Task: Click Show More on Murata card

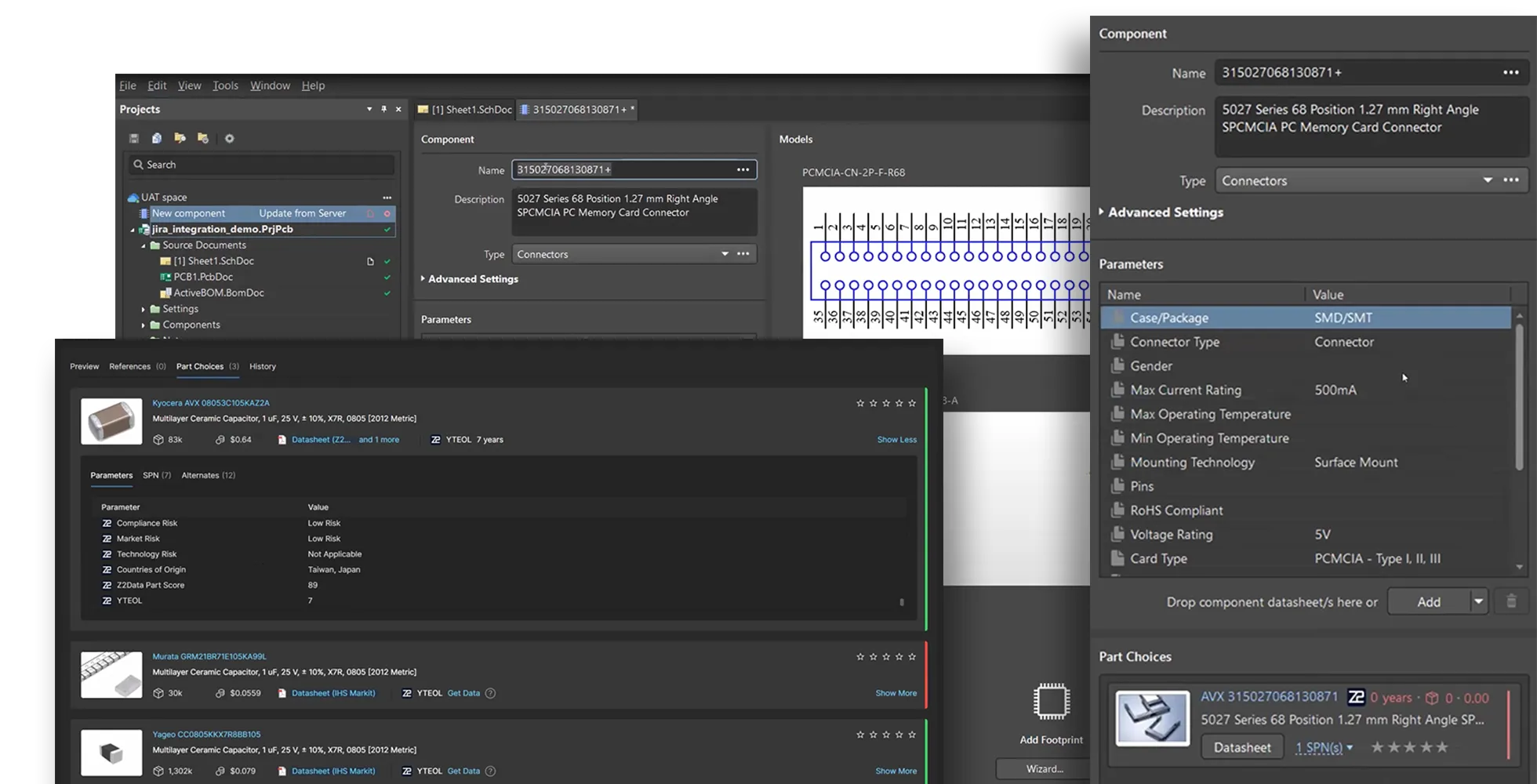Action: [896, 693]
